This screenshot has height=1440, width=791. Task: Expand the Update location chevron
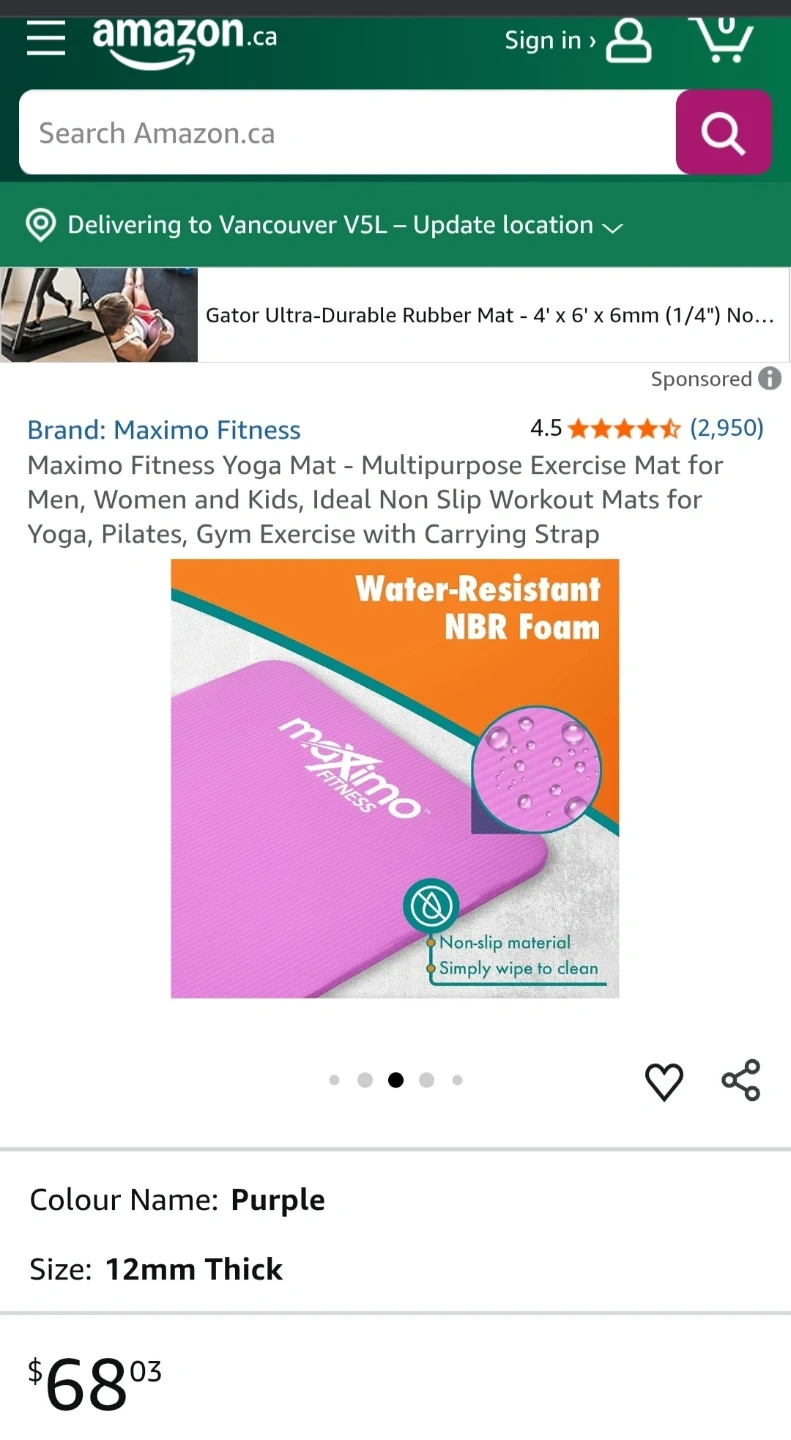(x=613, y=227)
